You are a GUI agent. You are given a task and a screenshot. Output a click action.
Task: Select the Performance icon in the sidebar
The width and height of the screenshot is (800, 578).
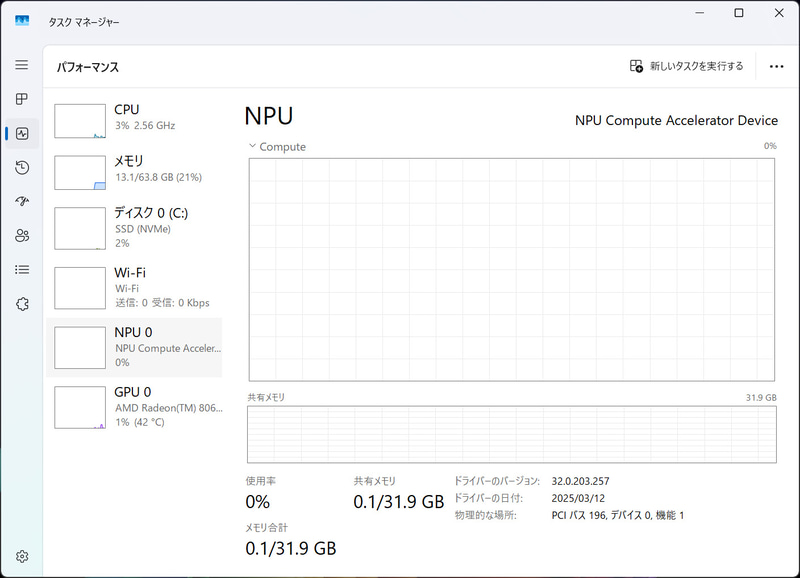point(21,133)
